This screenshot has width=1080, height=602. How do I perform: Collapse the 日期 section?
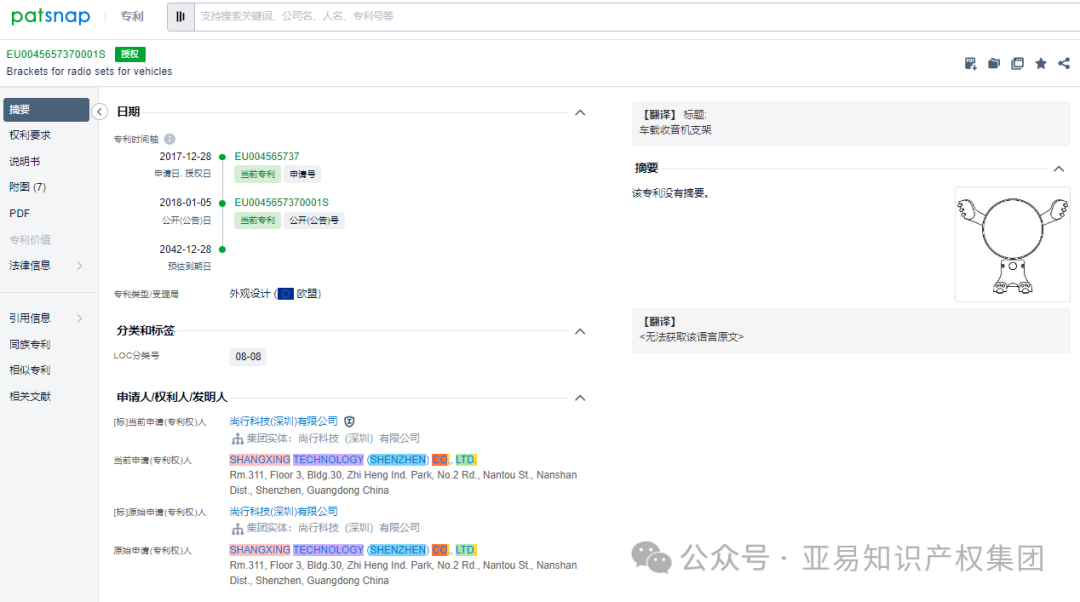(580, 112)
